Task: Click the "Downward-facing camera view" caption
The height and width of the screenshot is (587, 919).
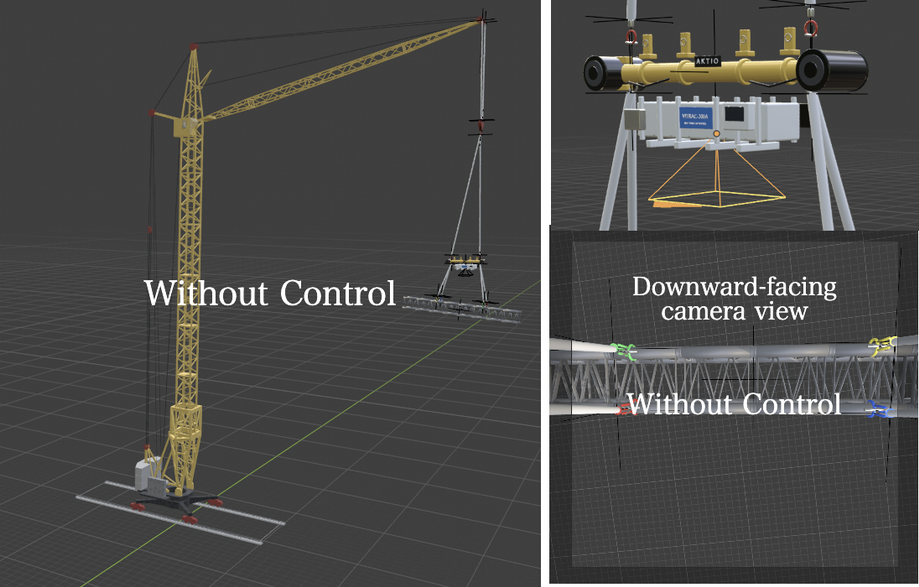Action: point(734,299)
